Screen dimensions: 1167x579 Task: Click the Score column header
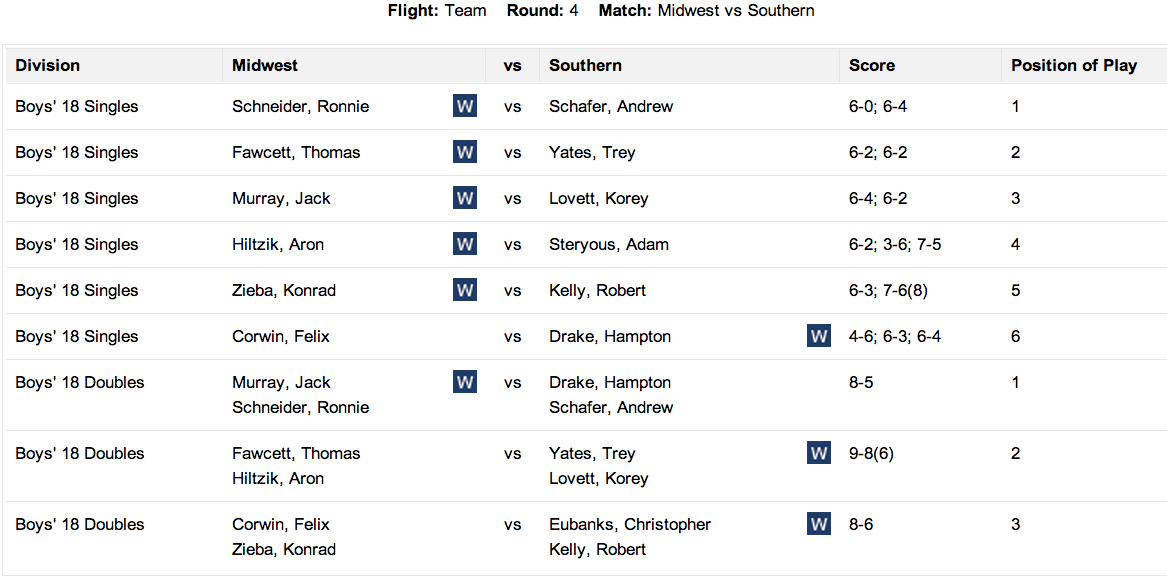[872, 65]
